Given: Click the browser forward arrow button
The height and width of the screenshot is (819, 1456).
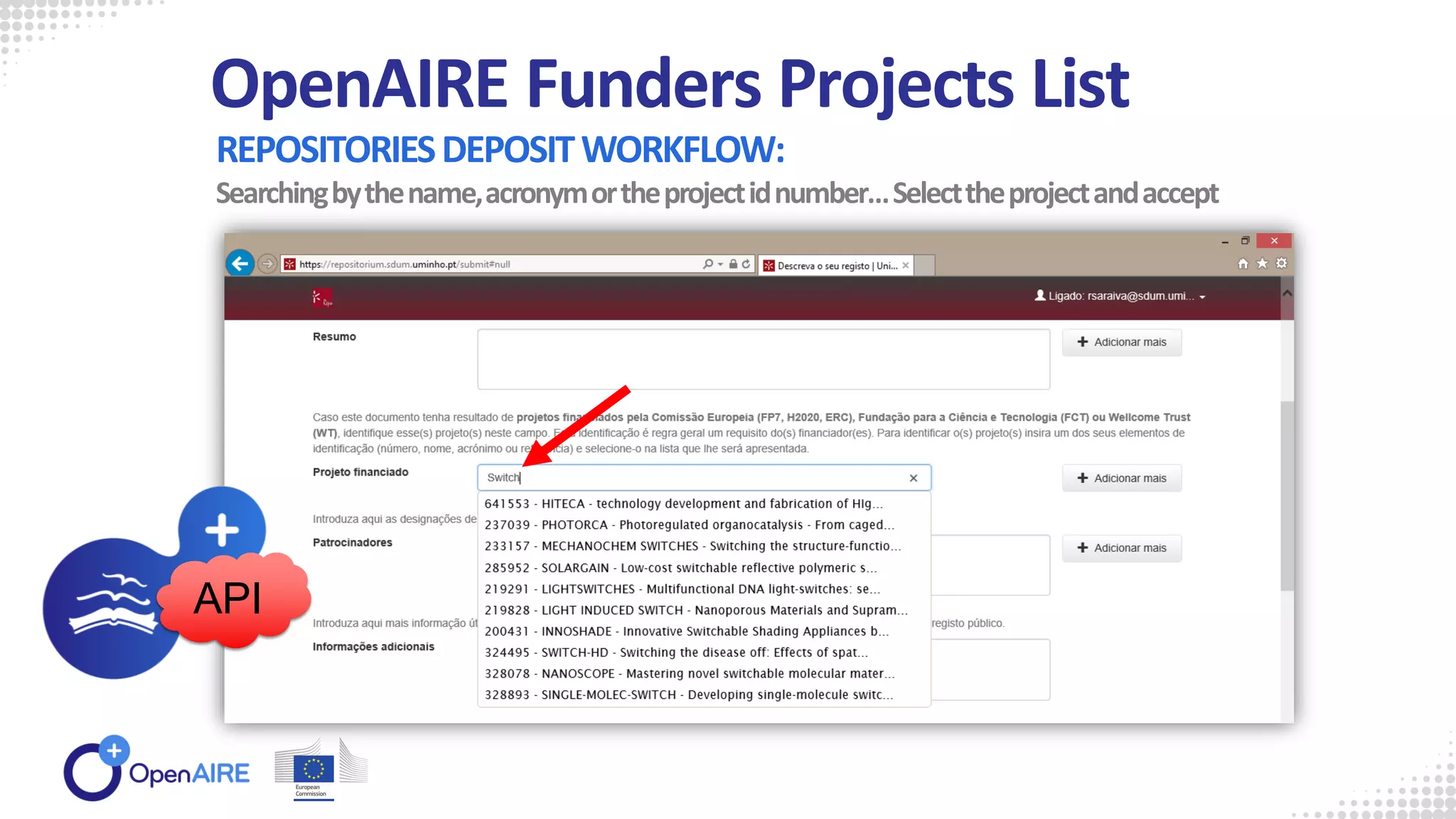Looking at the screenshot, I should [267, 264].
